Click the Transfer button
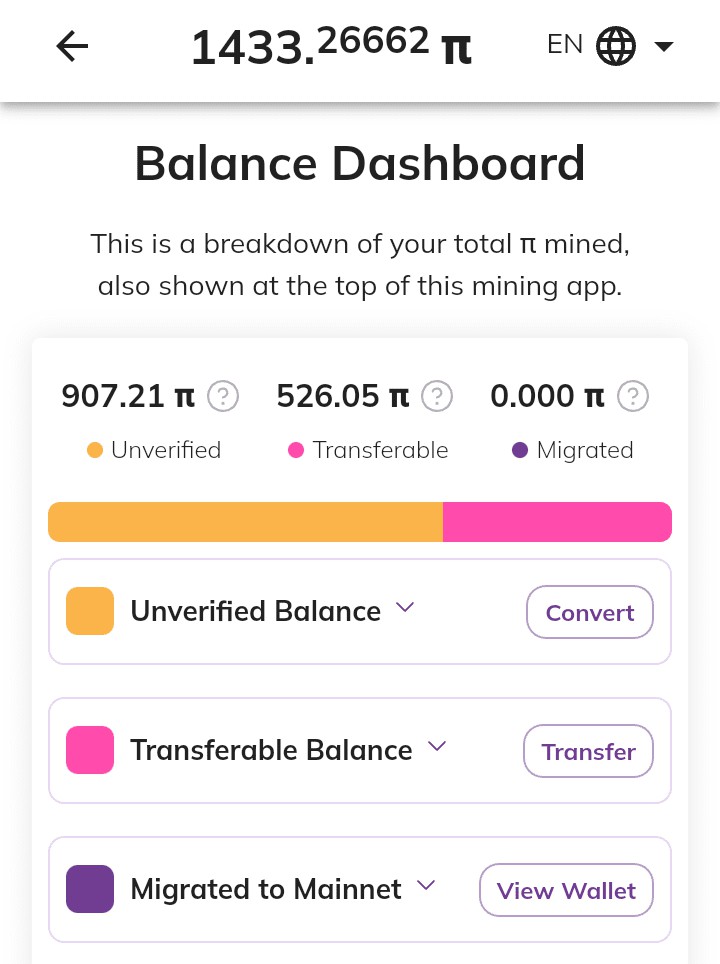The width and height of the screenshot is (720, 964). pyautogui.click(x=588, y=751)
